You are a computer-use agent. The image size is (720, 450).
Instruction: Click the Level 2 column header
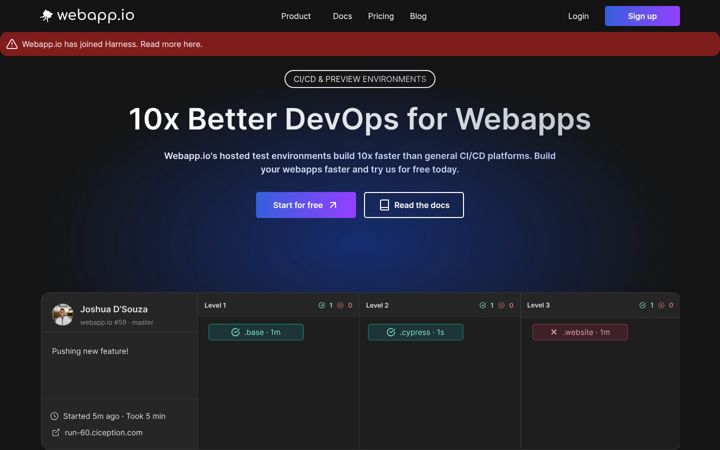(x=377, y=305)
